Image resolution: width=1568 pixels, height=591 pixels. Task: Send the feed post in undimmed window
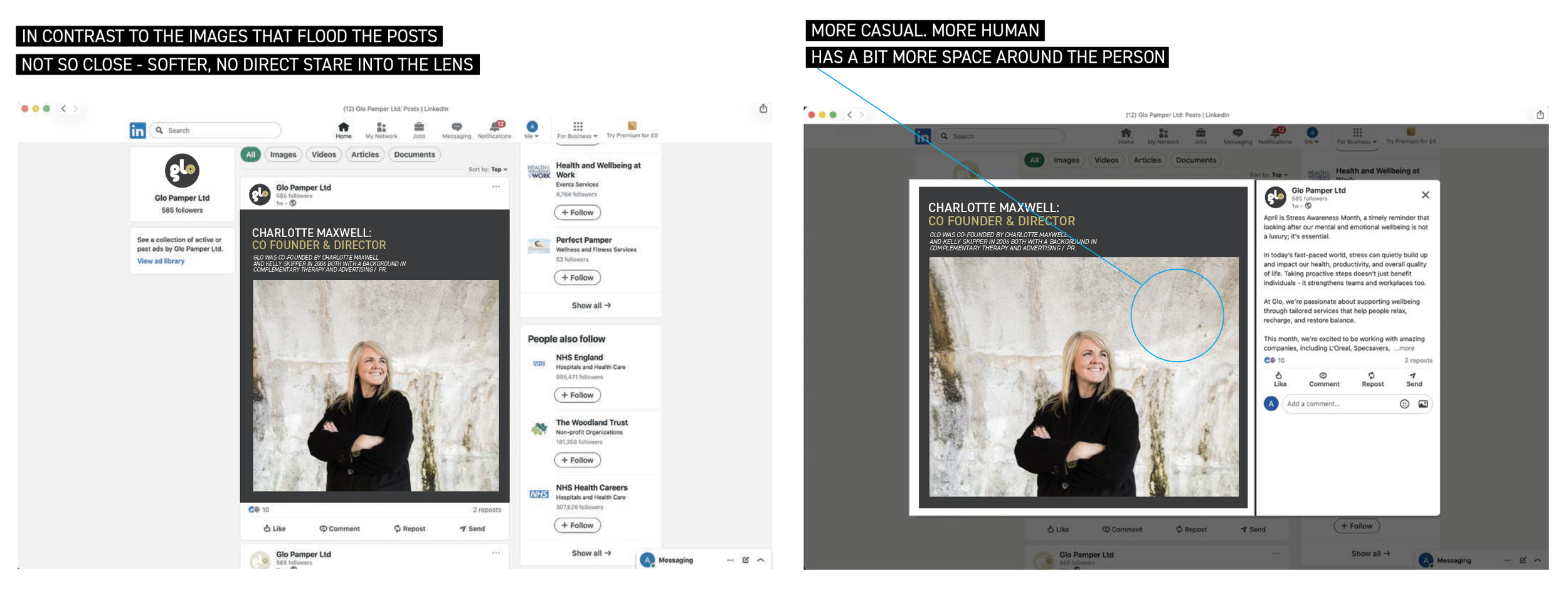click(x=472, y=529)
